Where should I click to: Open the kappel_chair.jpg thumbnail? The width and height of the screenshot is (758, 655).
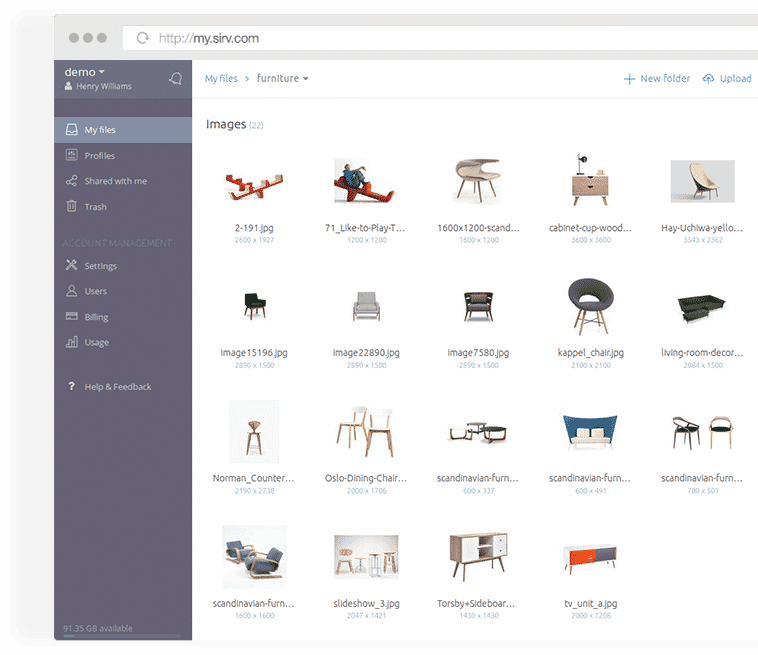click(x=590, y=306)
